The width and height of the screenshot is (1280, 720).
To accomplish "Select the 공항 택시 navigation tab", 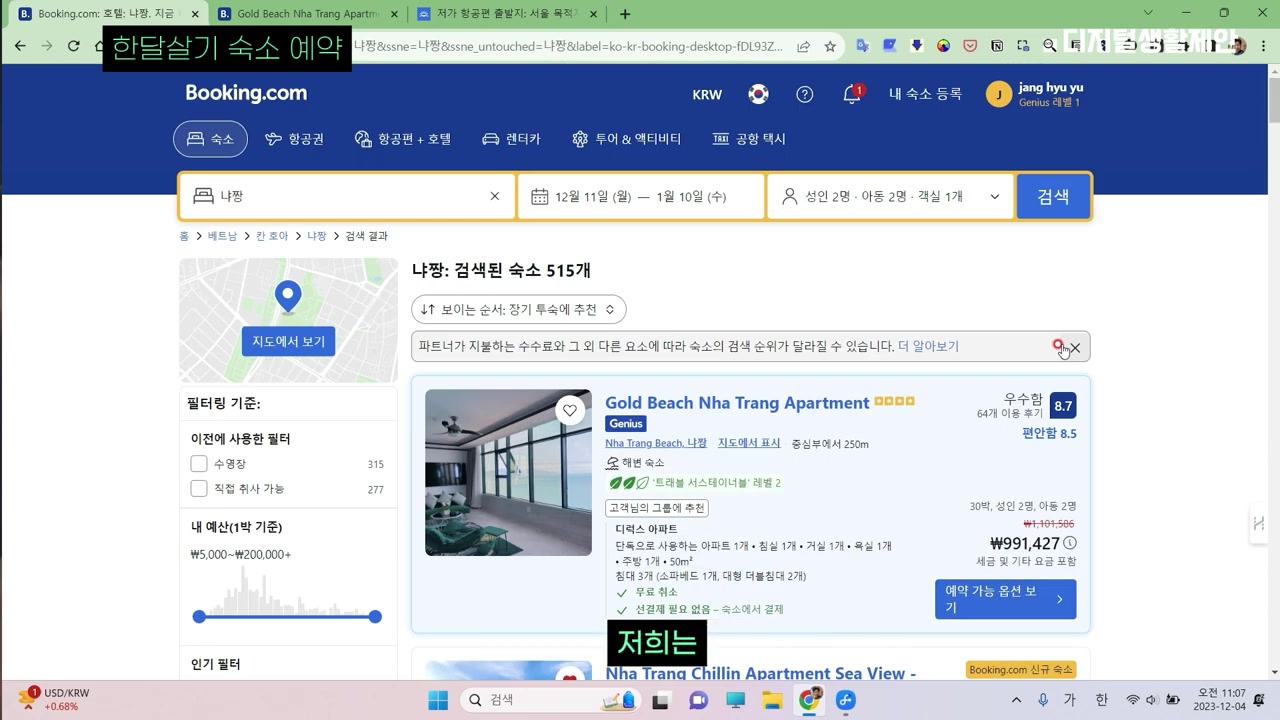I will [749, 139].
